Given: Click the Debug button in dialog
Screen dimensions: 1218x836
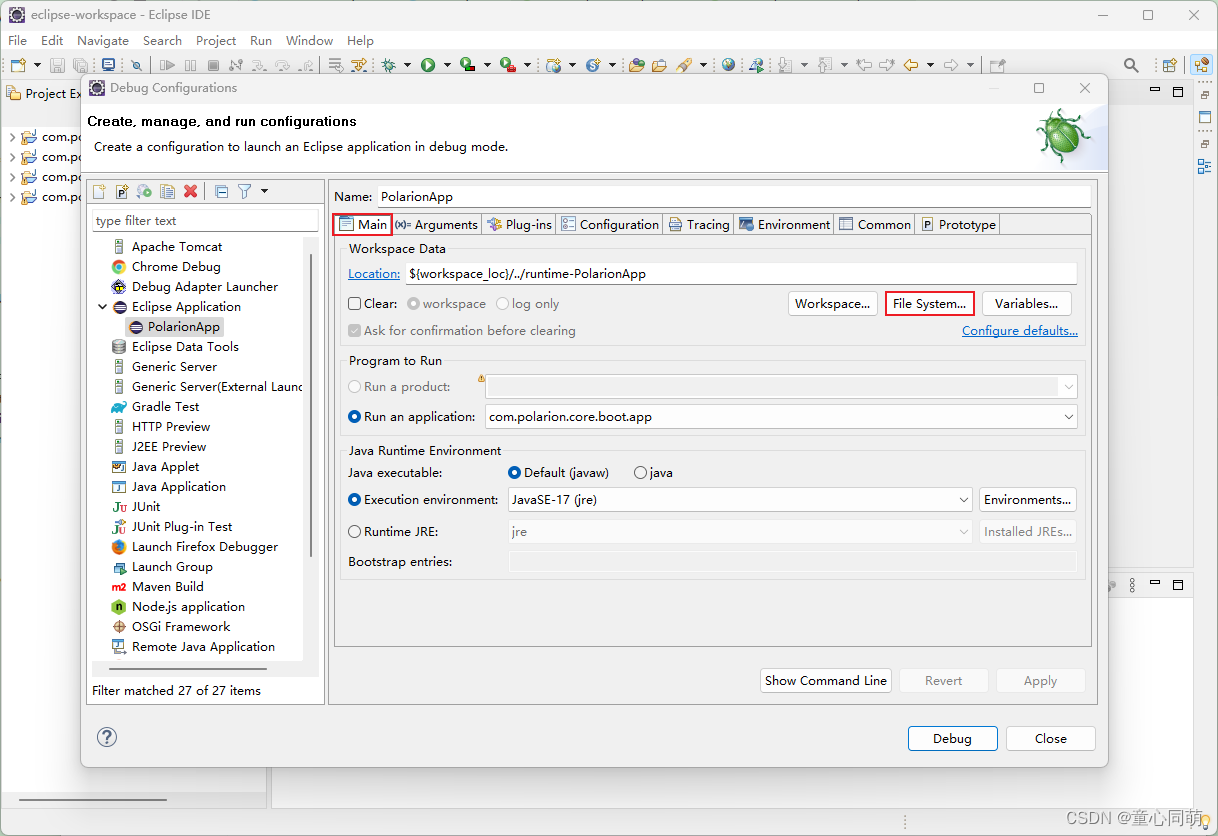Looking at the screenshot, I should click(952, 738).
